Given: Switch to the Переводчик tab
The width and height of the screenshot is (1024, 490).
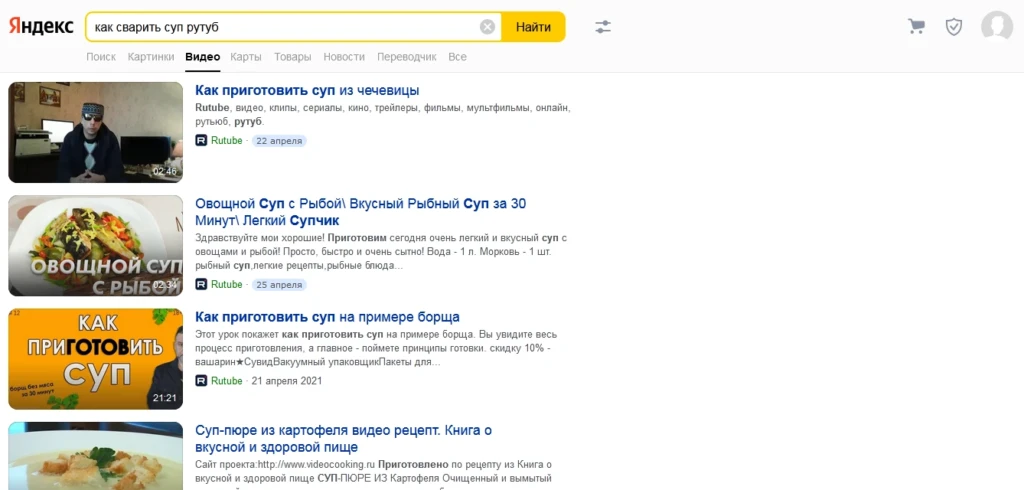Looking at the screenshot, I should (x=407, y=57).
